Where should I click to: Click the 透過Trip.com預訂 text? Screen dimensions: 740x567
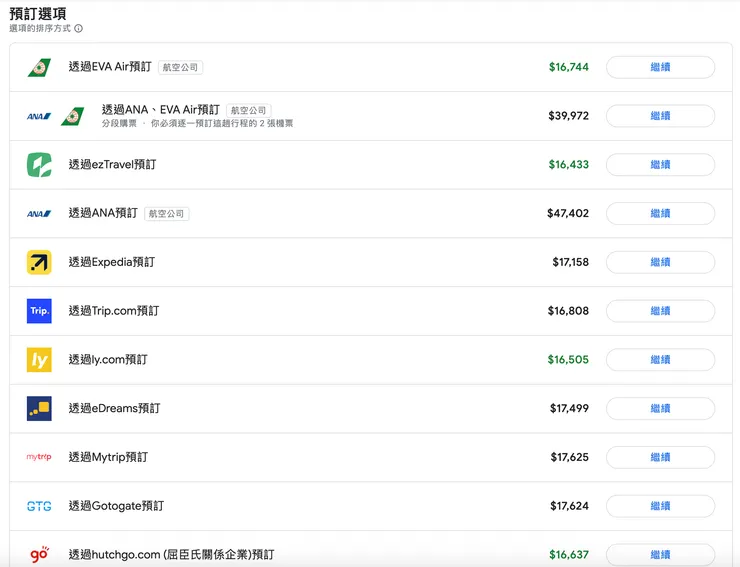(x=114, y=311)
